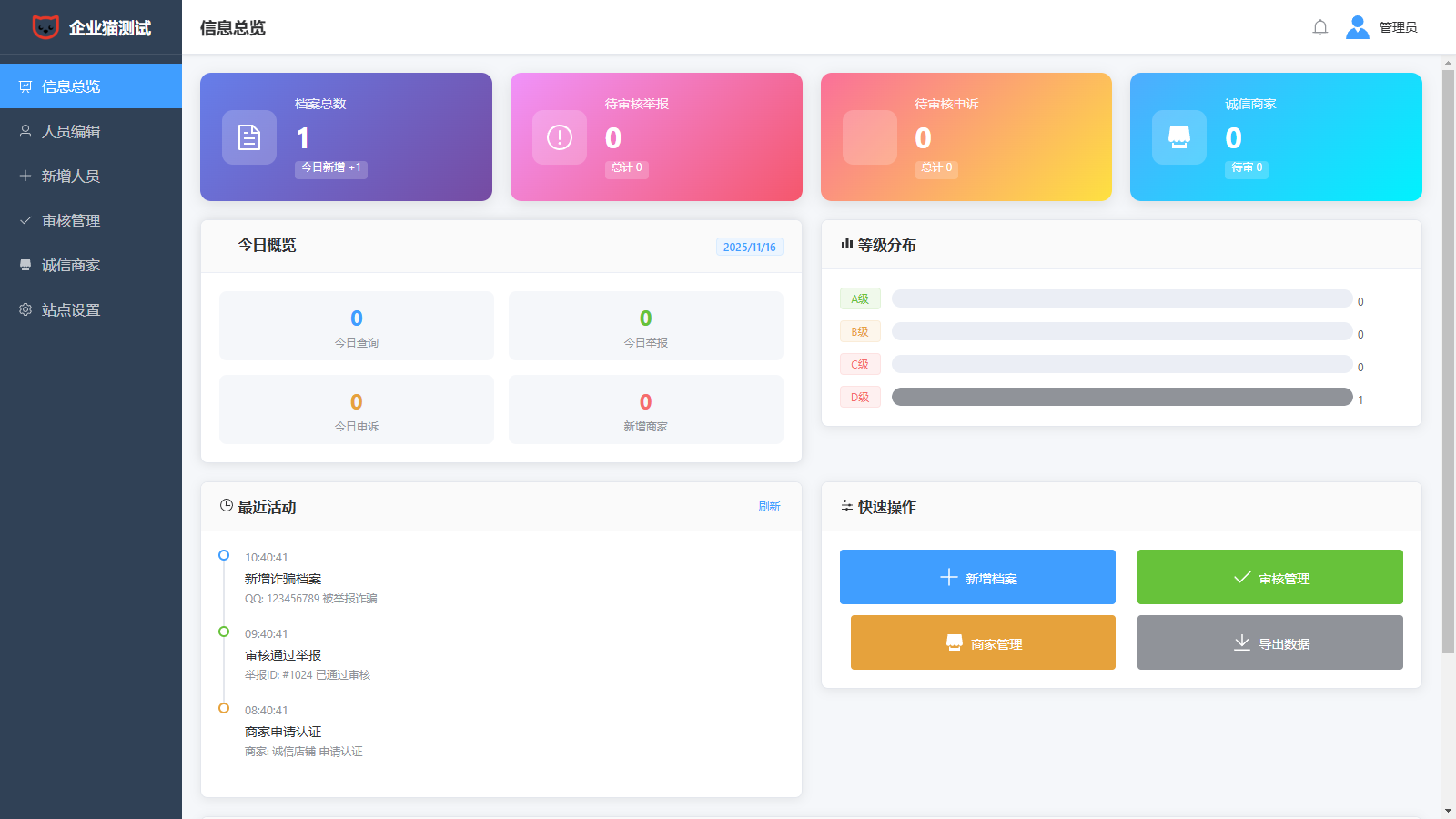Click the notification bell icon

point(1320,27)
